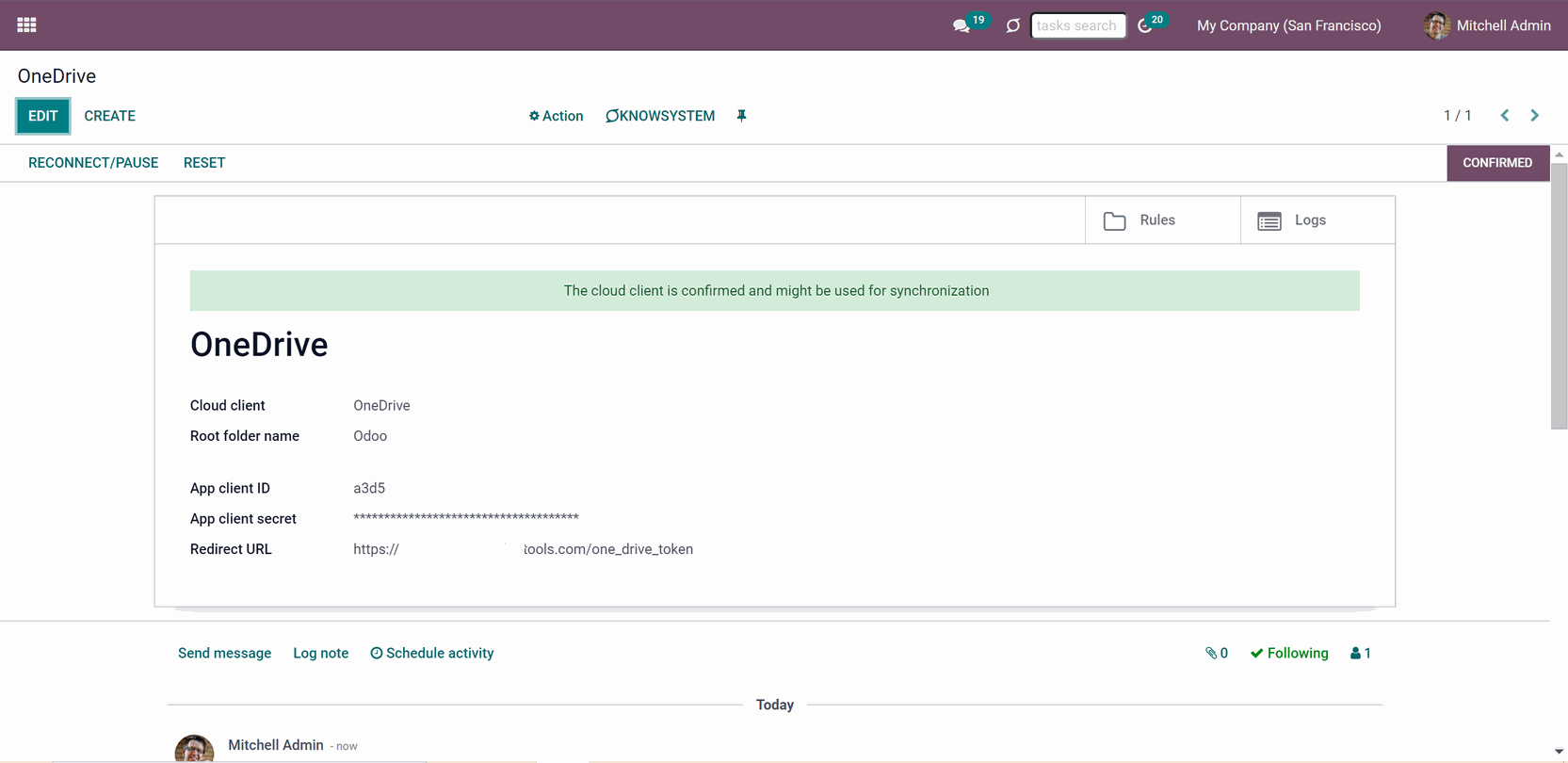Open the apps grid menu
The height and width of the screenshot is (763, 1568).
pos(26,25)
